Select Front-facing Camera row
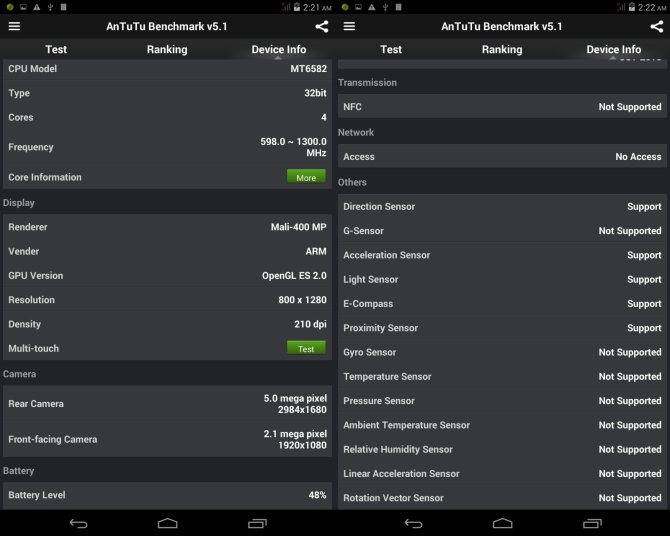The image size is (670, 536). (168, 439)
